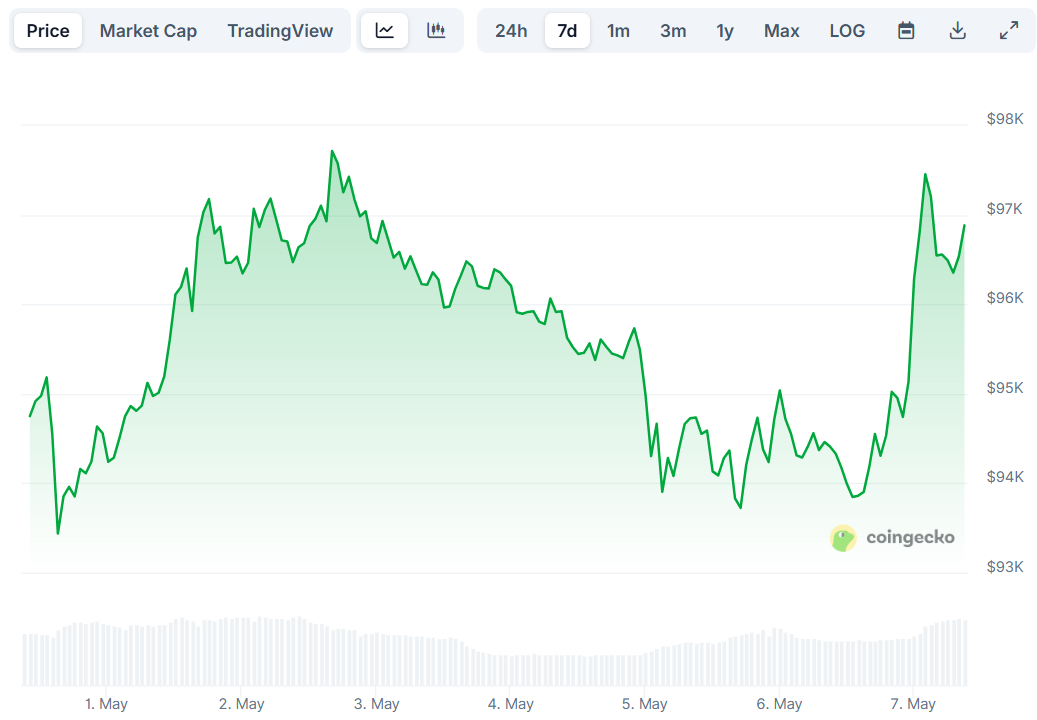Select the Price tab
This screenshot has width=1037, height=720.
pyautogui.click(x=47, y=30)
